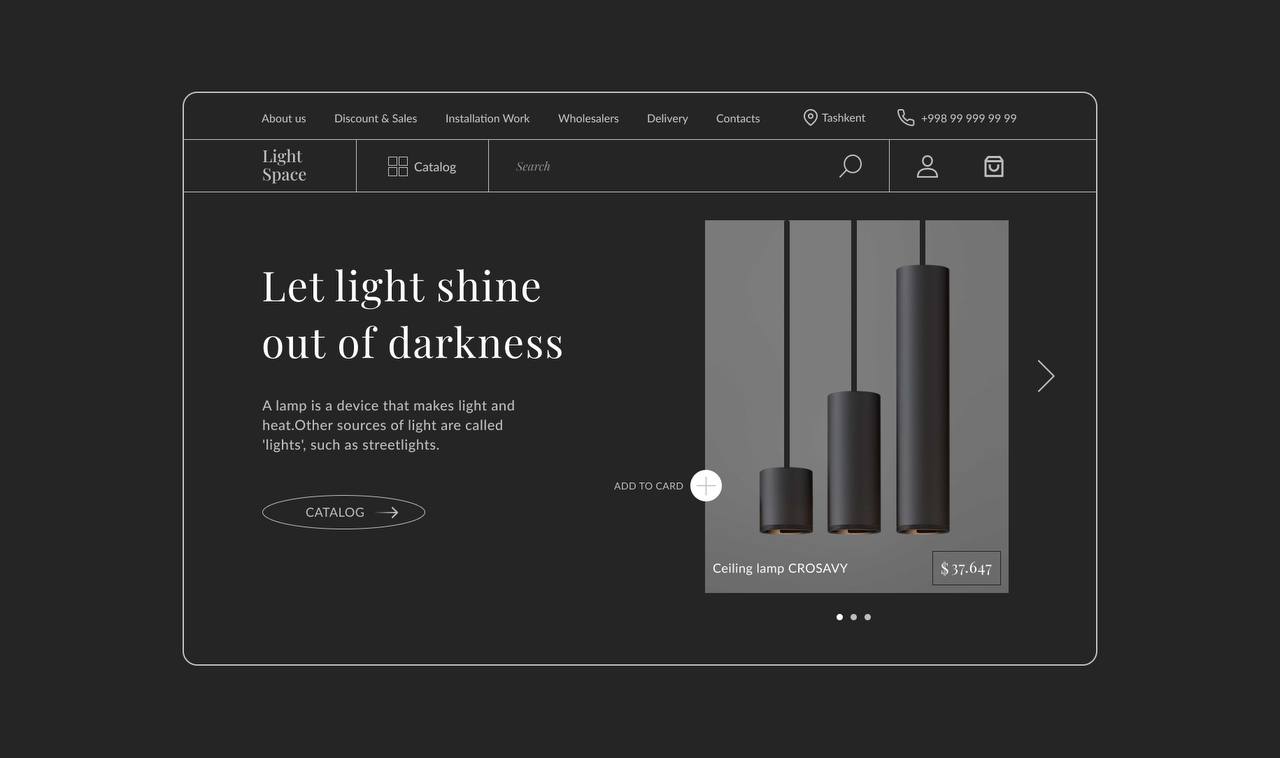Open the Wholesalers link

(x=588, y=118)
